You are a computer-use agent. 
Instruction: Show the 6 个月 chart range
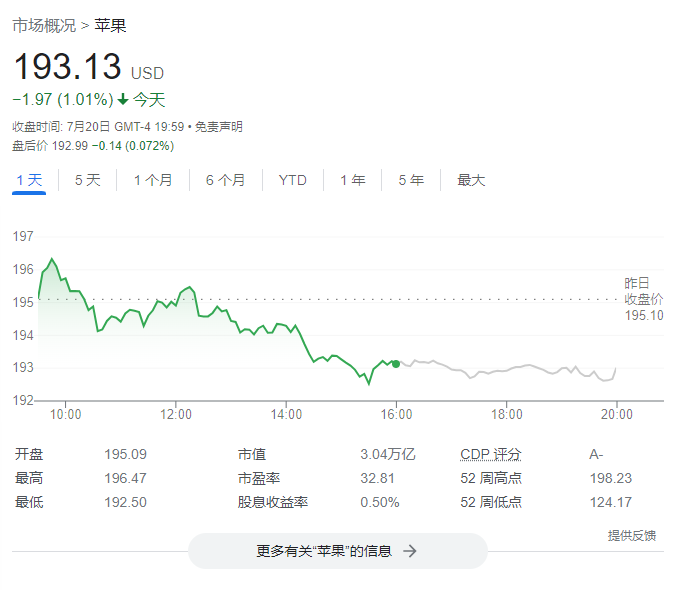click(226, 180)
